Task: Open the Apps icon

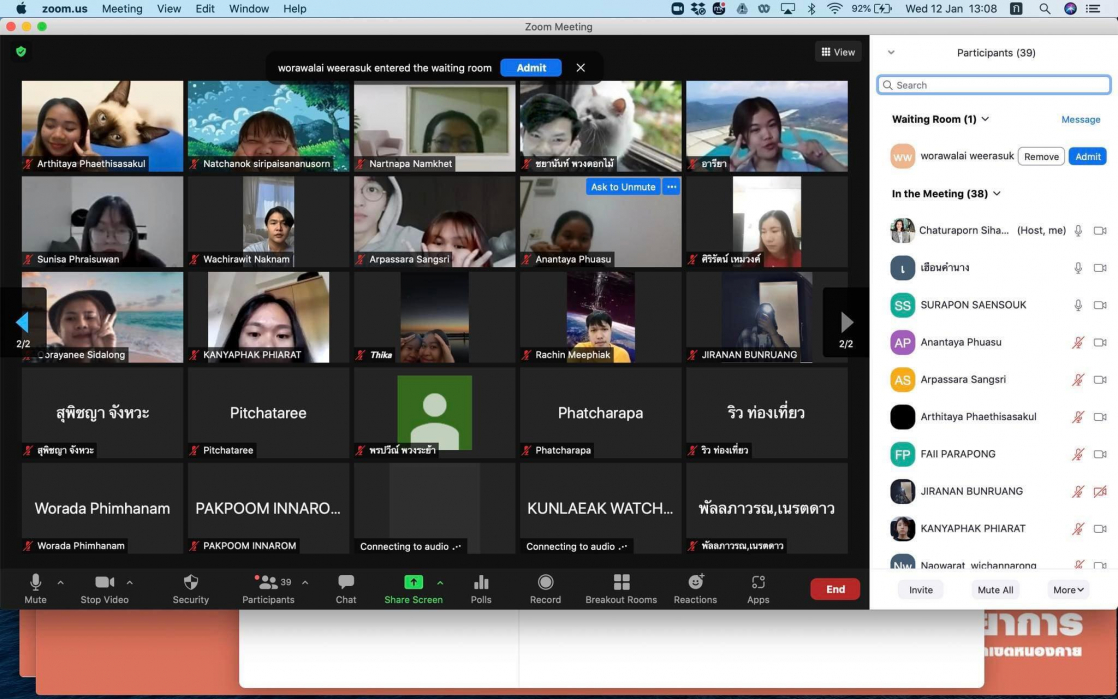Action: [x=758, y=583]
